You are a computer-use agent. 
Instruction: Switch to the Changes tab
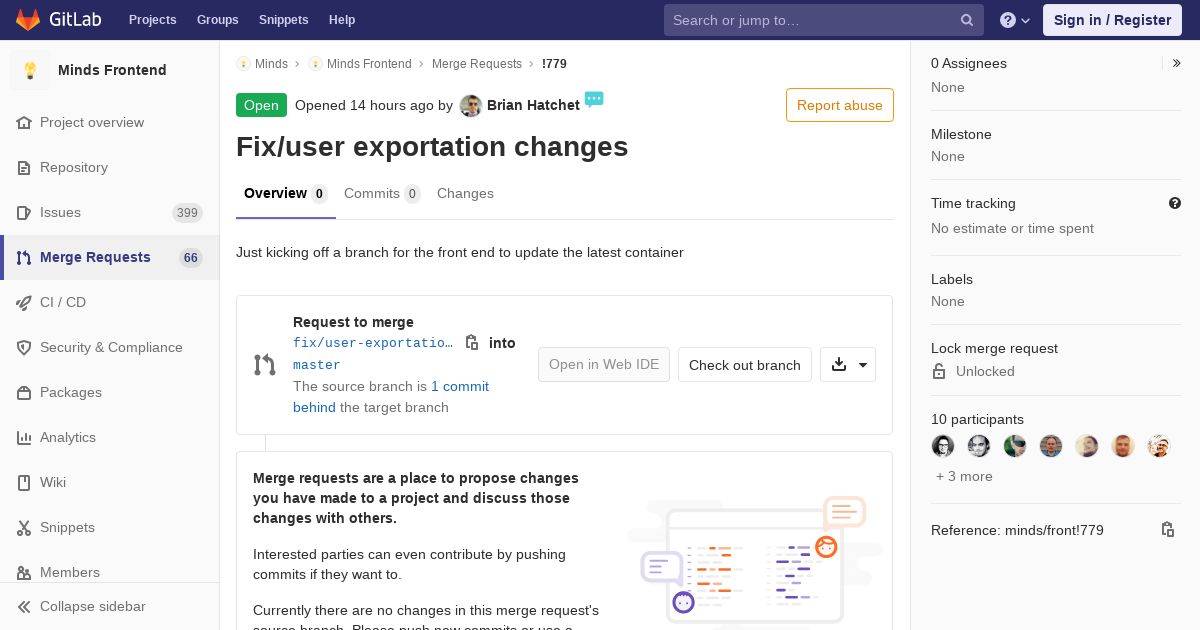pyautogui.click(x=465, y=194)
